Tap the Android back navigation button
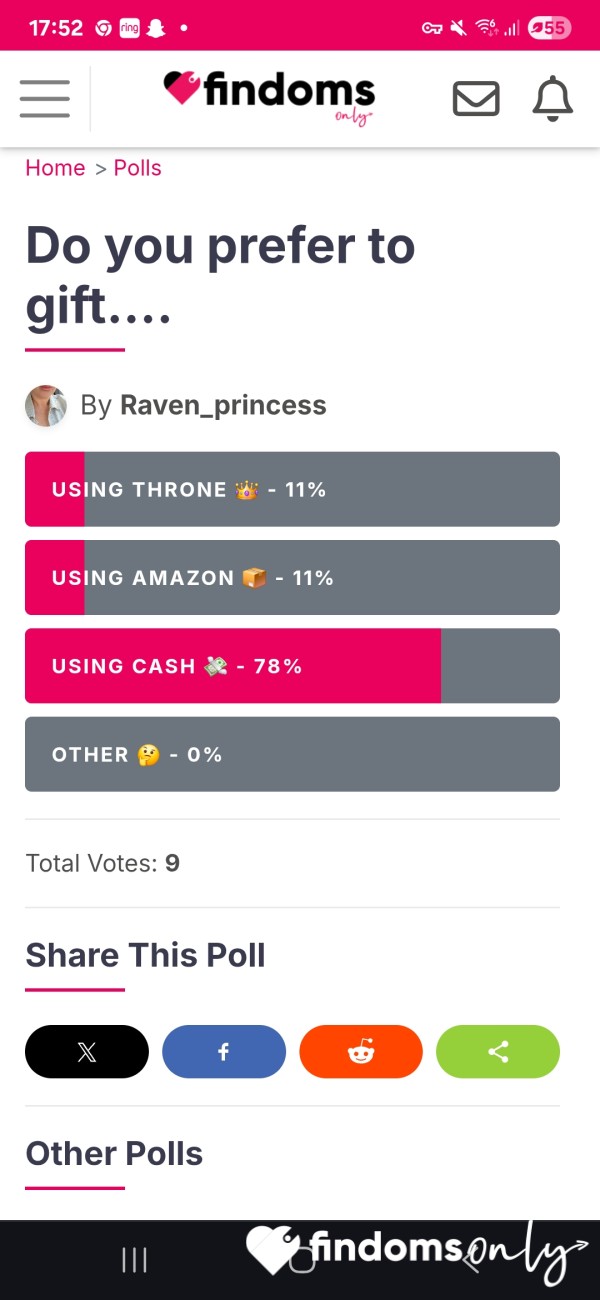The width and height of the screenshot is (600, 1300). (470, 1260)
